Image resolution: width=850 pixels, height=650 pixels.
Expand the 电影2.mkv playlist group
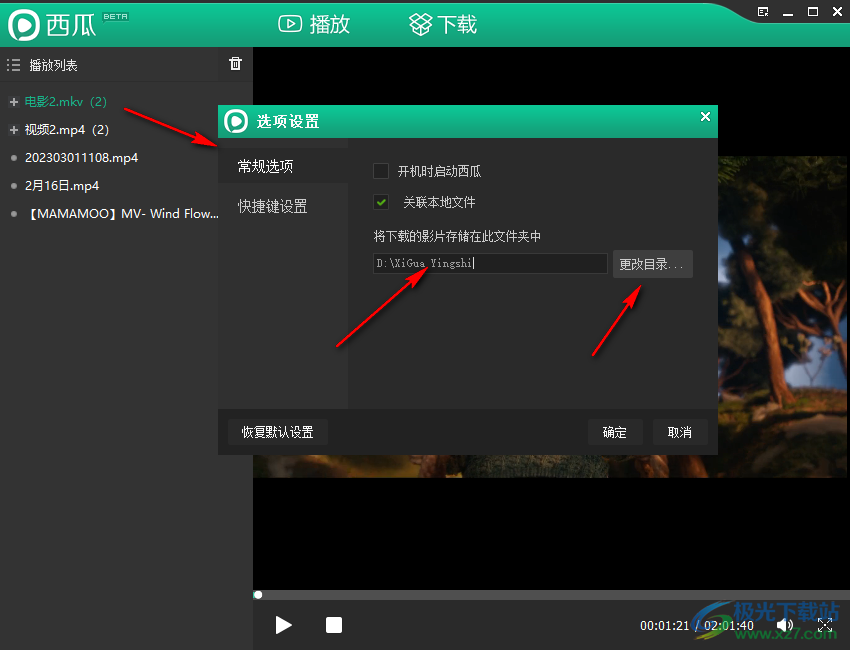click(x=14, y=102)
